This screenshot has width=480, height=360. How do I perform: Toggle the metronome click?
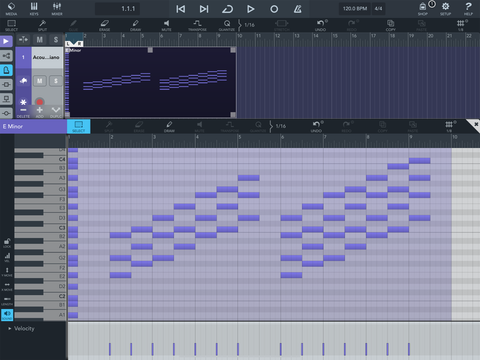pos(298,9)
